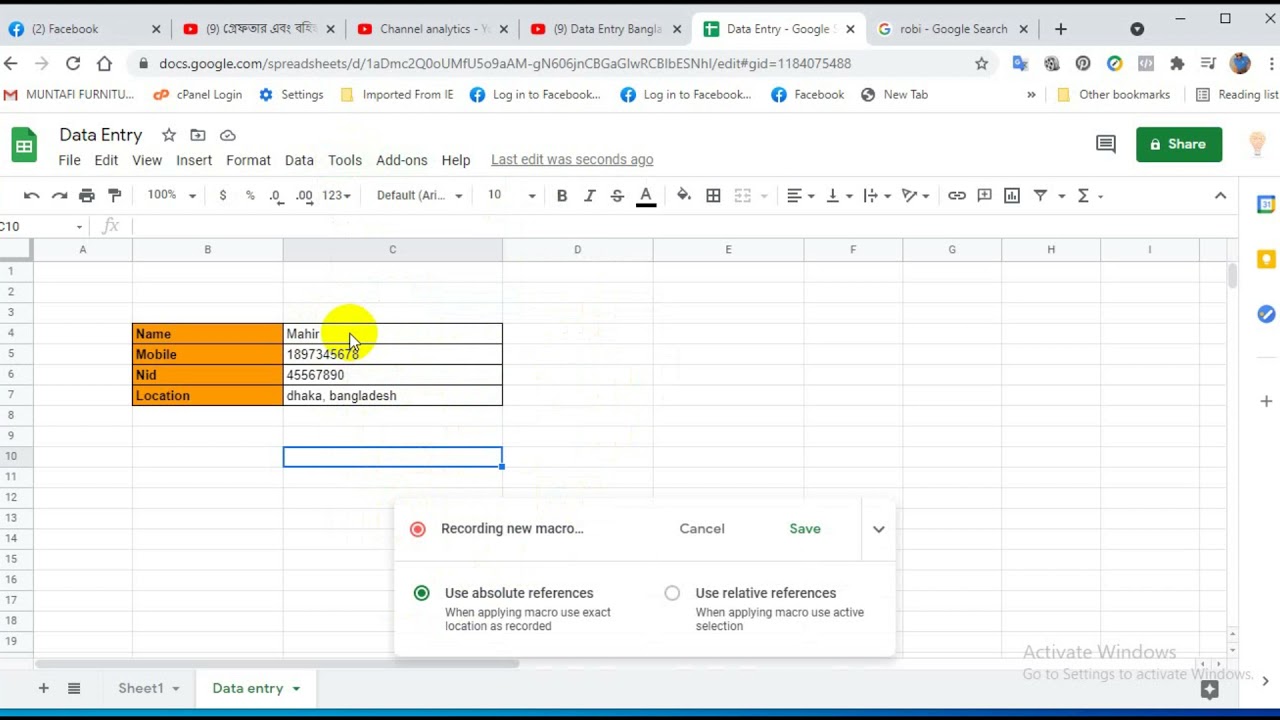Image resolution: width=1280 pixels, height=720 pixels.
Task: Open the font size dropdown
Action: tap(511, 196)
